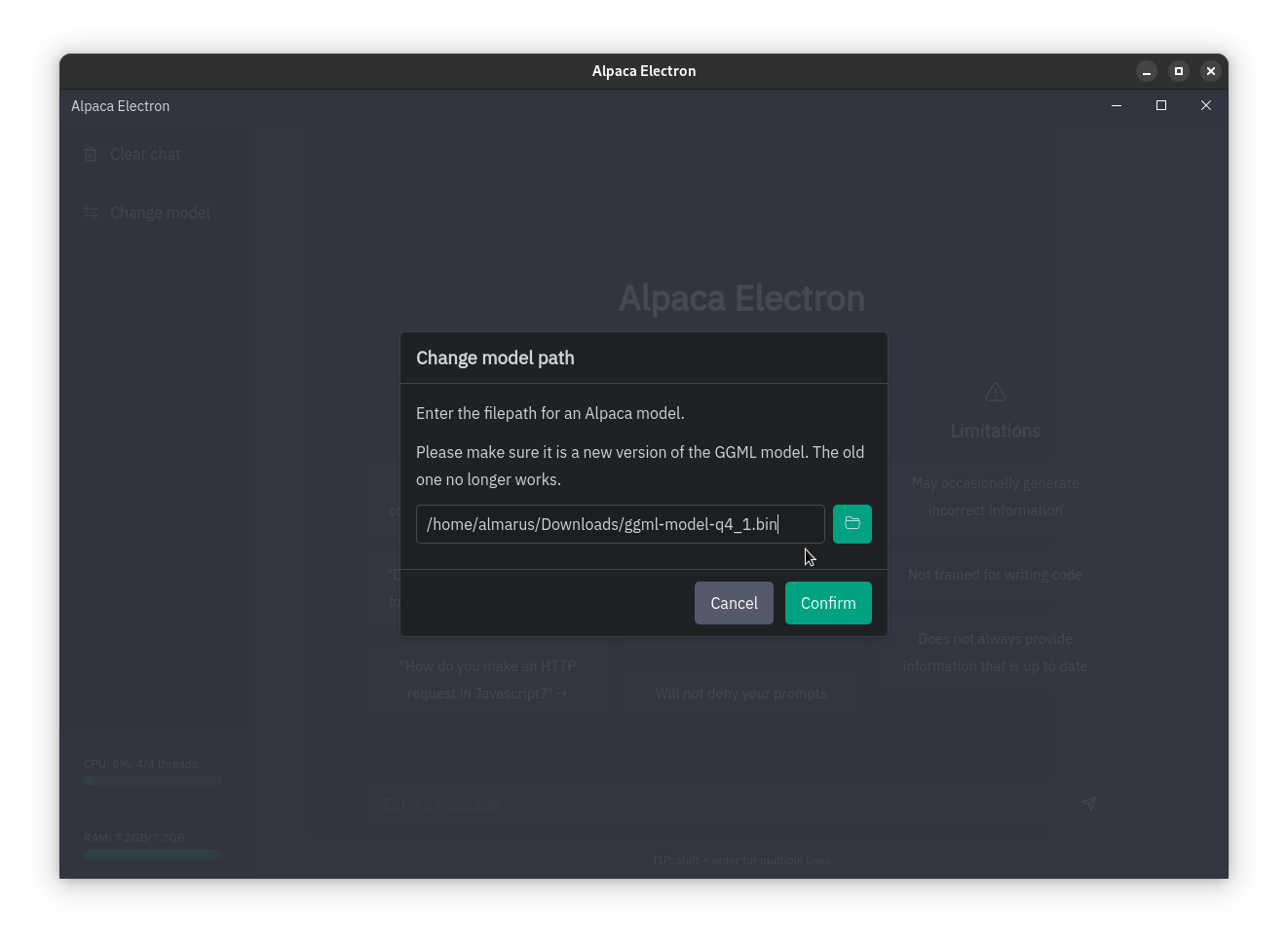Screen dimensions: 1288x944
Task: Open Change model in the sidebar
Action: click(146, 212)
